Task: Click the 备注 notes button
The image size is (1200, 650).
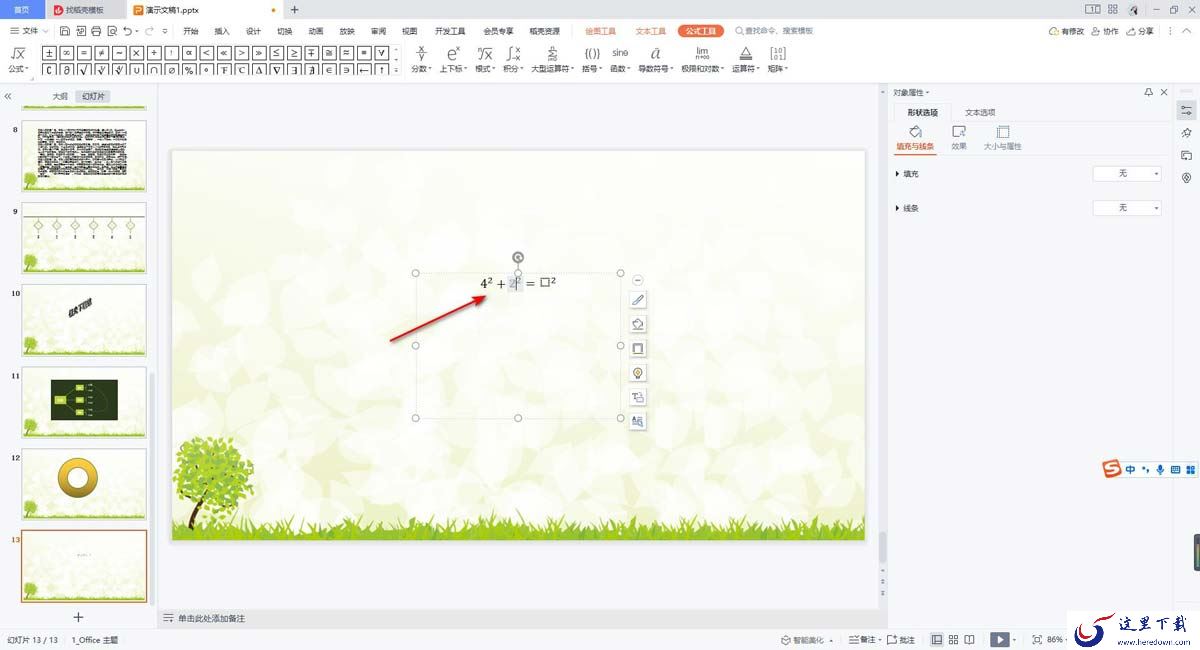Action: (x=862, y=639)
